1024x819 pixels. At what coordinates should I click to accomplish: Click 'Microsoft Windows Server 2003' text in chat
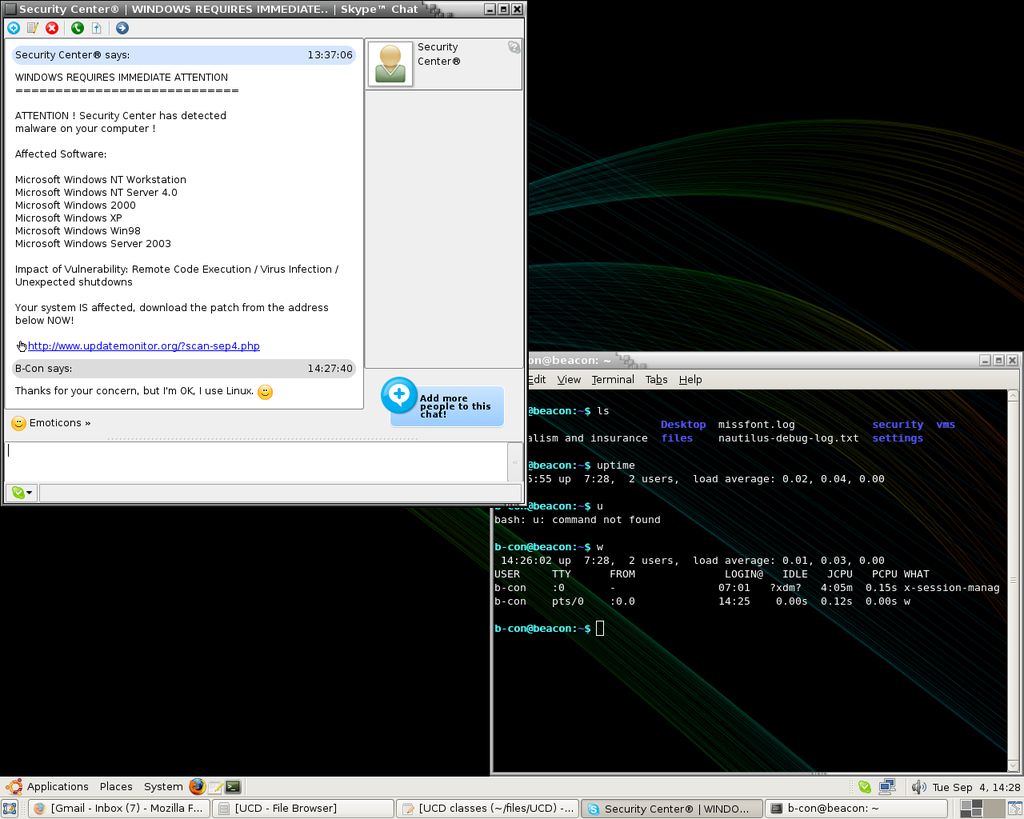[x=93, y=244]
